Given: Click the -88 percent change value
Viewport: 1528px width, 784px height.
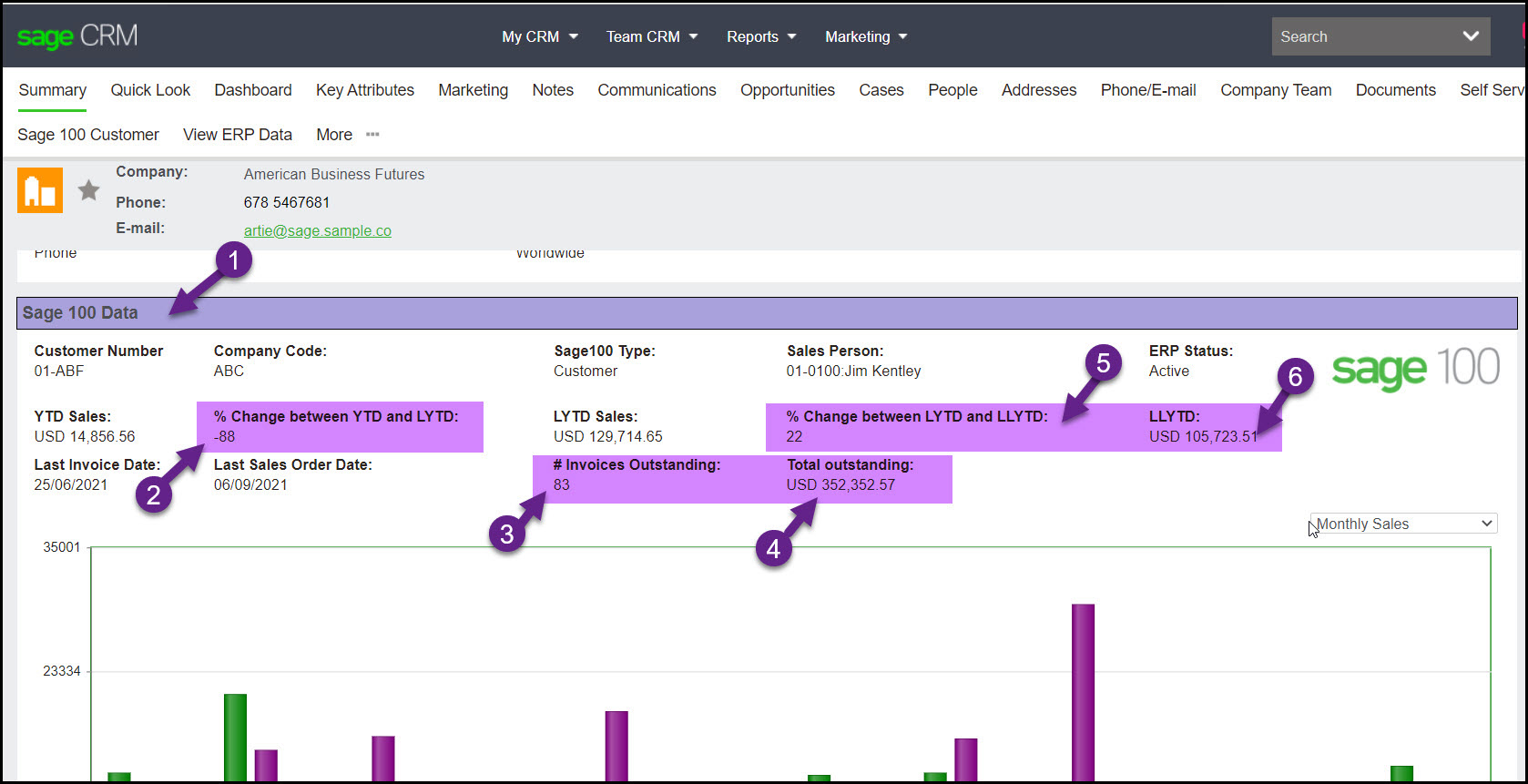Looking at the screenshot, I should (225, 436).
